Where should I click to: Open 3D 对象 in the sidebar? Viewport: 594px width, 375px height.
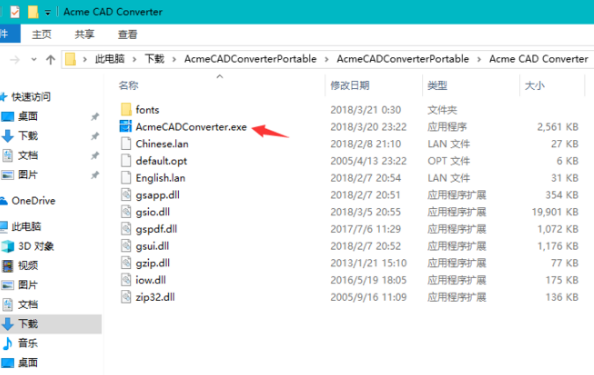[x=36, y=246]
